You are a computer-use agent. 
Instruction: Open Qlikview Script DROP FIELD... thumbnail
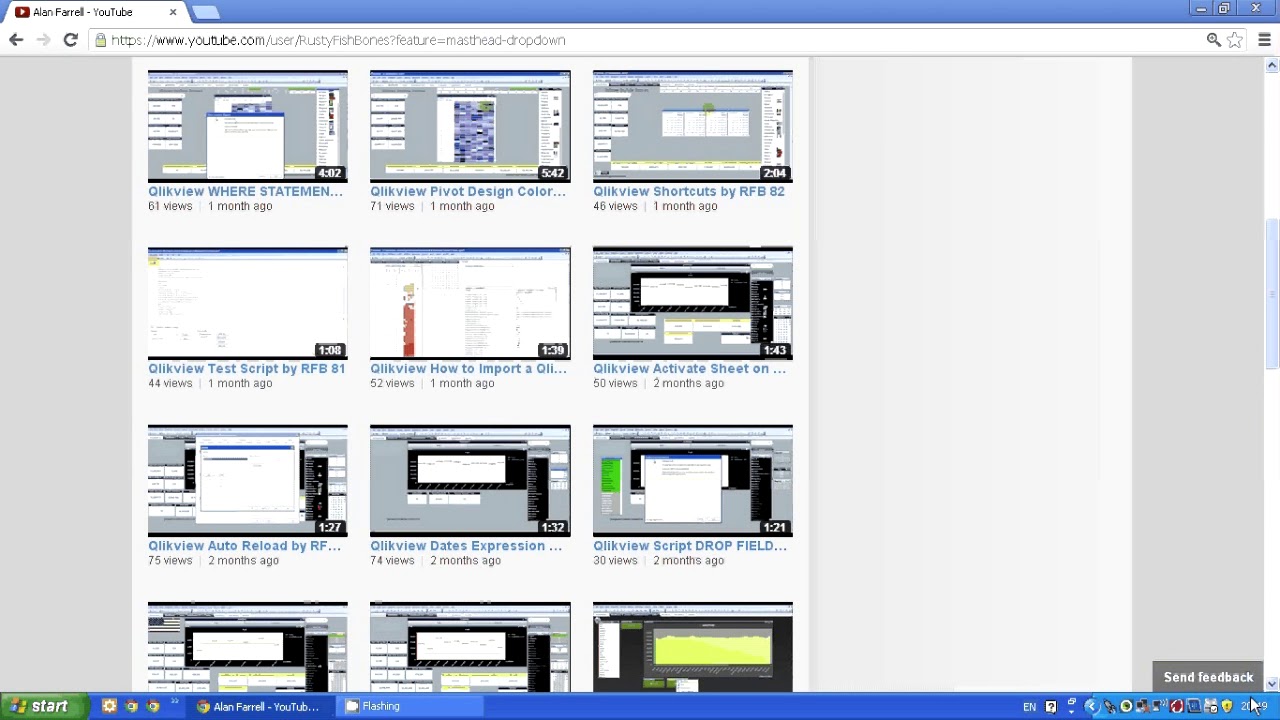[x=693, y=480]
